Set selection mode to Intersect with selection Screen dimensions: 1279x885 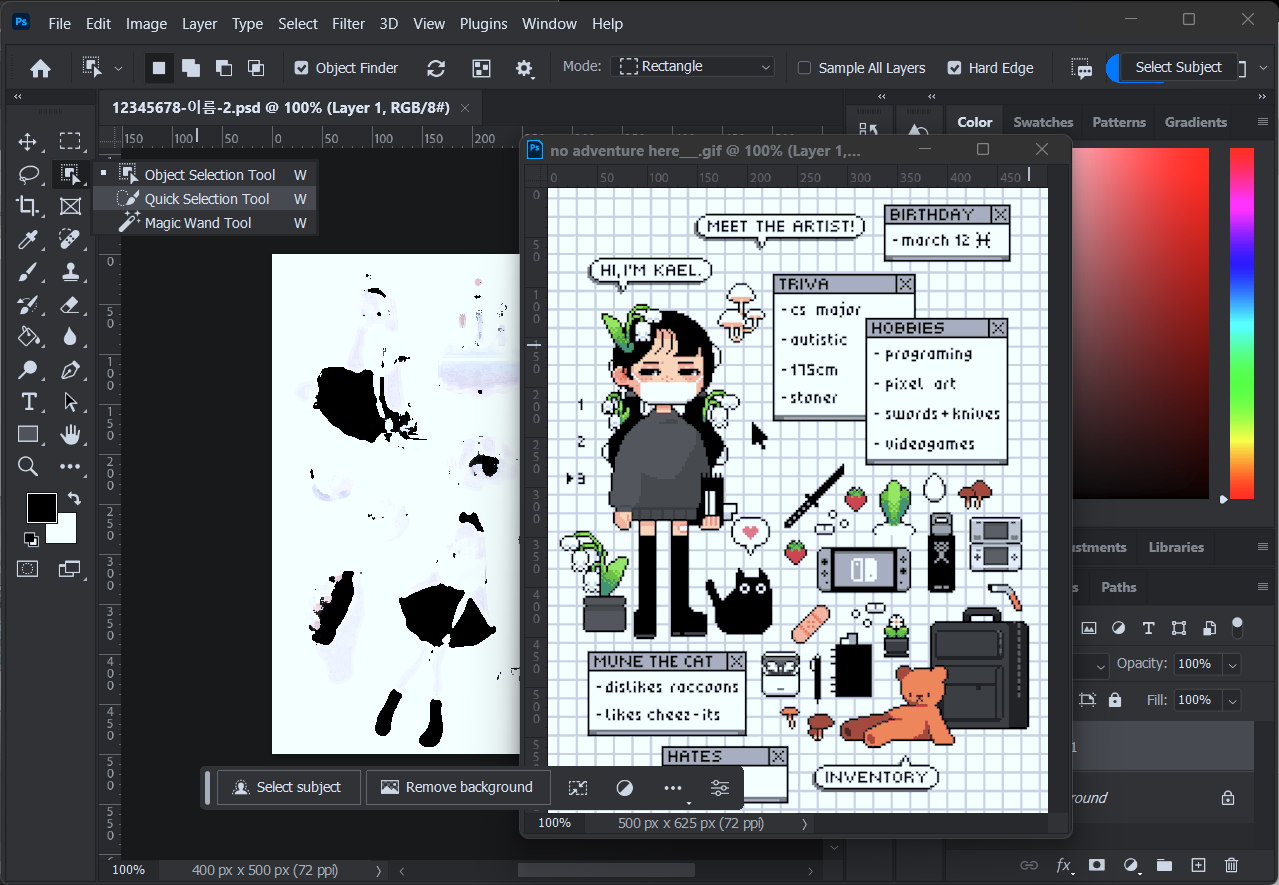(x=256, y=68)
